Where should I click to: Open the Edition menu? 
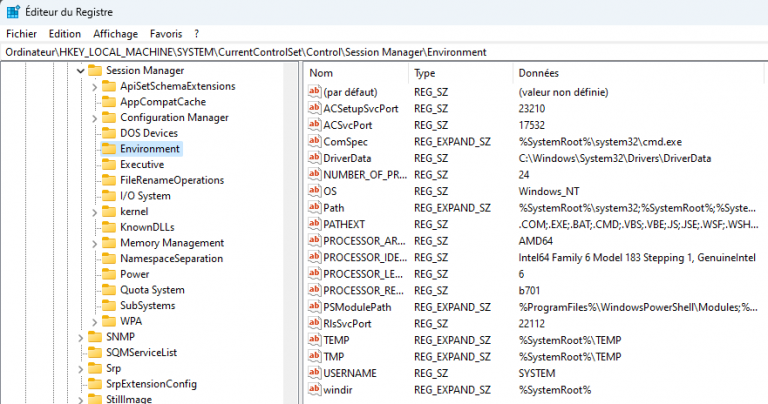tap(65, 34)
